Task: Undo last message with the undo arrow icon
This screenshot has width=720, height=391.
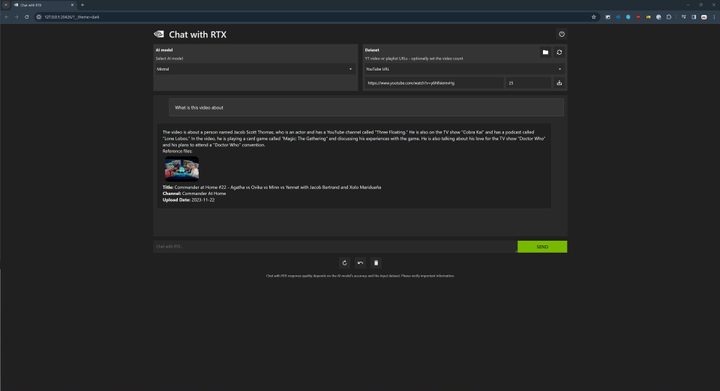Action: [360, 263]
